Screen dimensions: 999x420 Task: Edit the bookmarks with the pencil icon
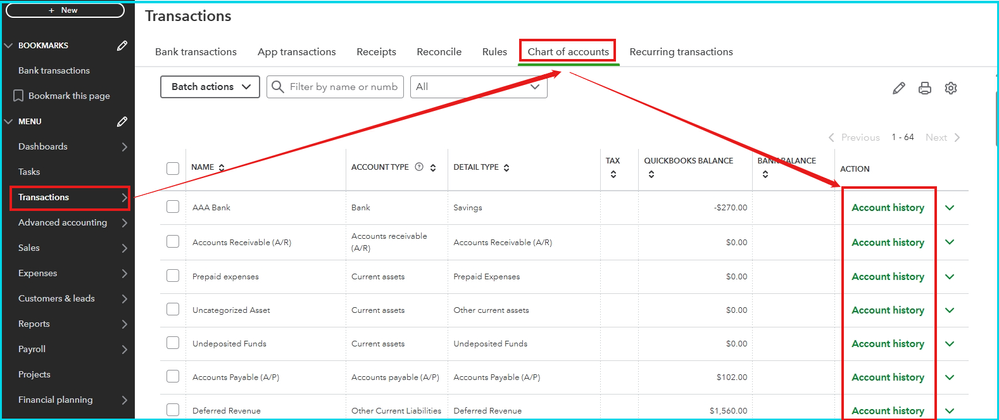point(123,46)
